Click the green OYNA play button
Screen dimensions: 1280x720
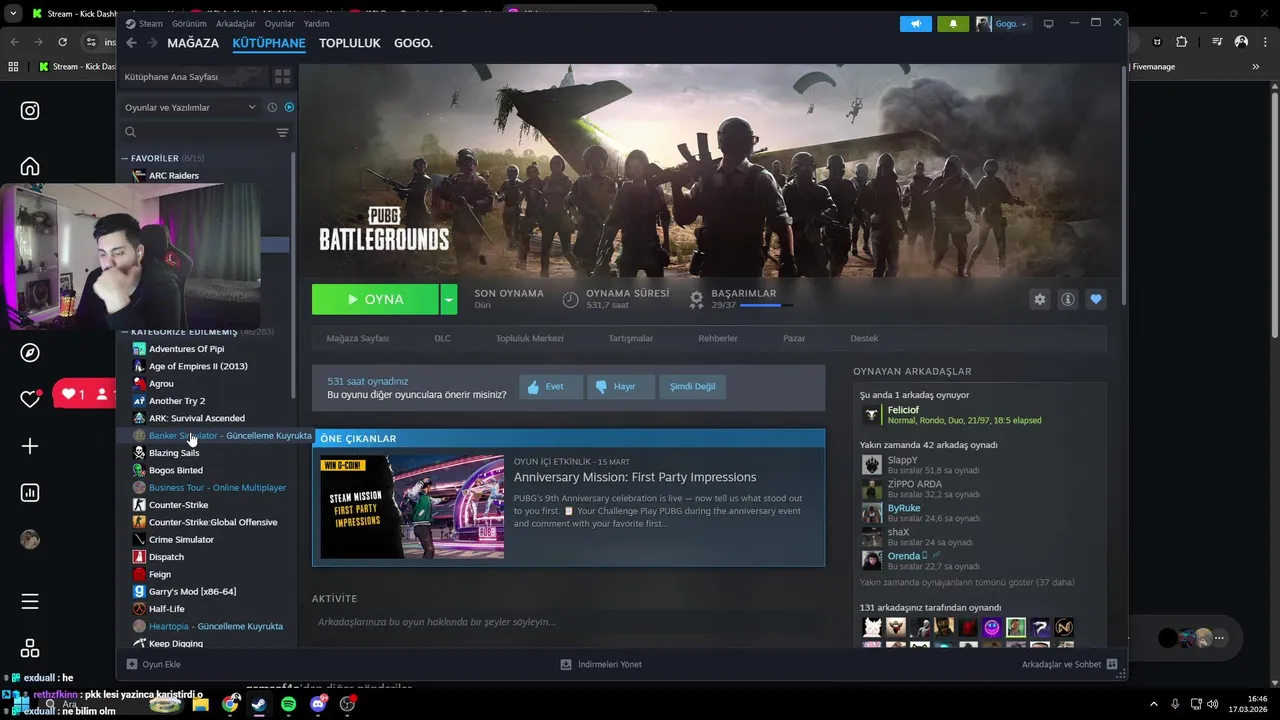[x=375, y=299]
